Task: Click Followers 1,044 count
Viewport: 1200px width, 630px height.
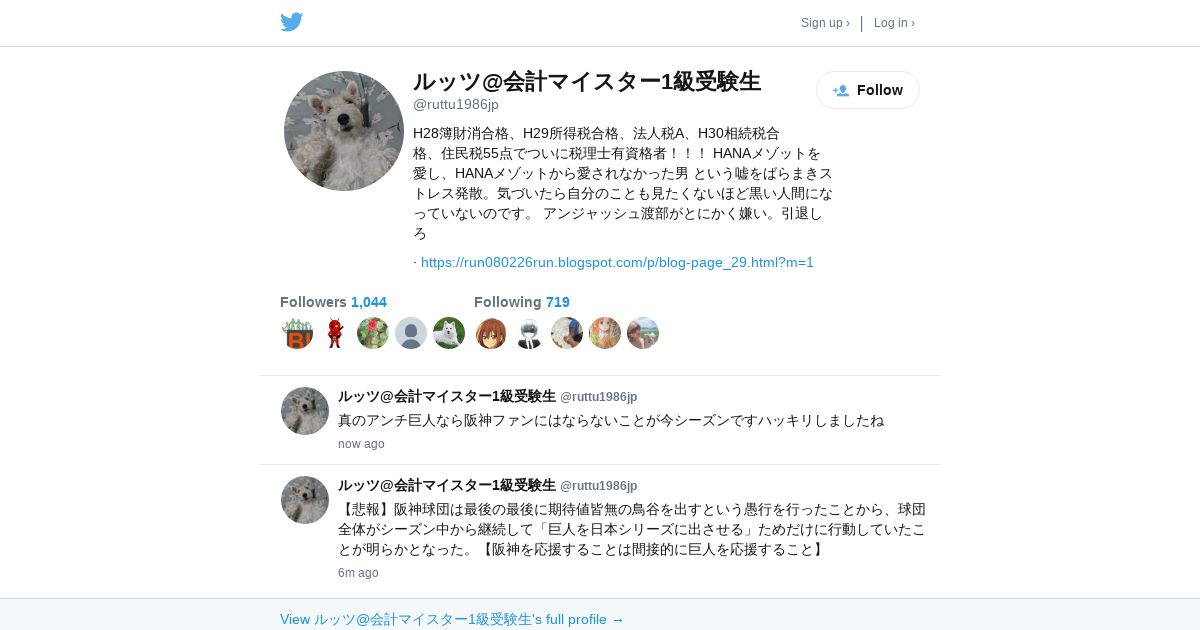Action: [333, 302]
